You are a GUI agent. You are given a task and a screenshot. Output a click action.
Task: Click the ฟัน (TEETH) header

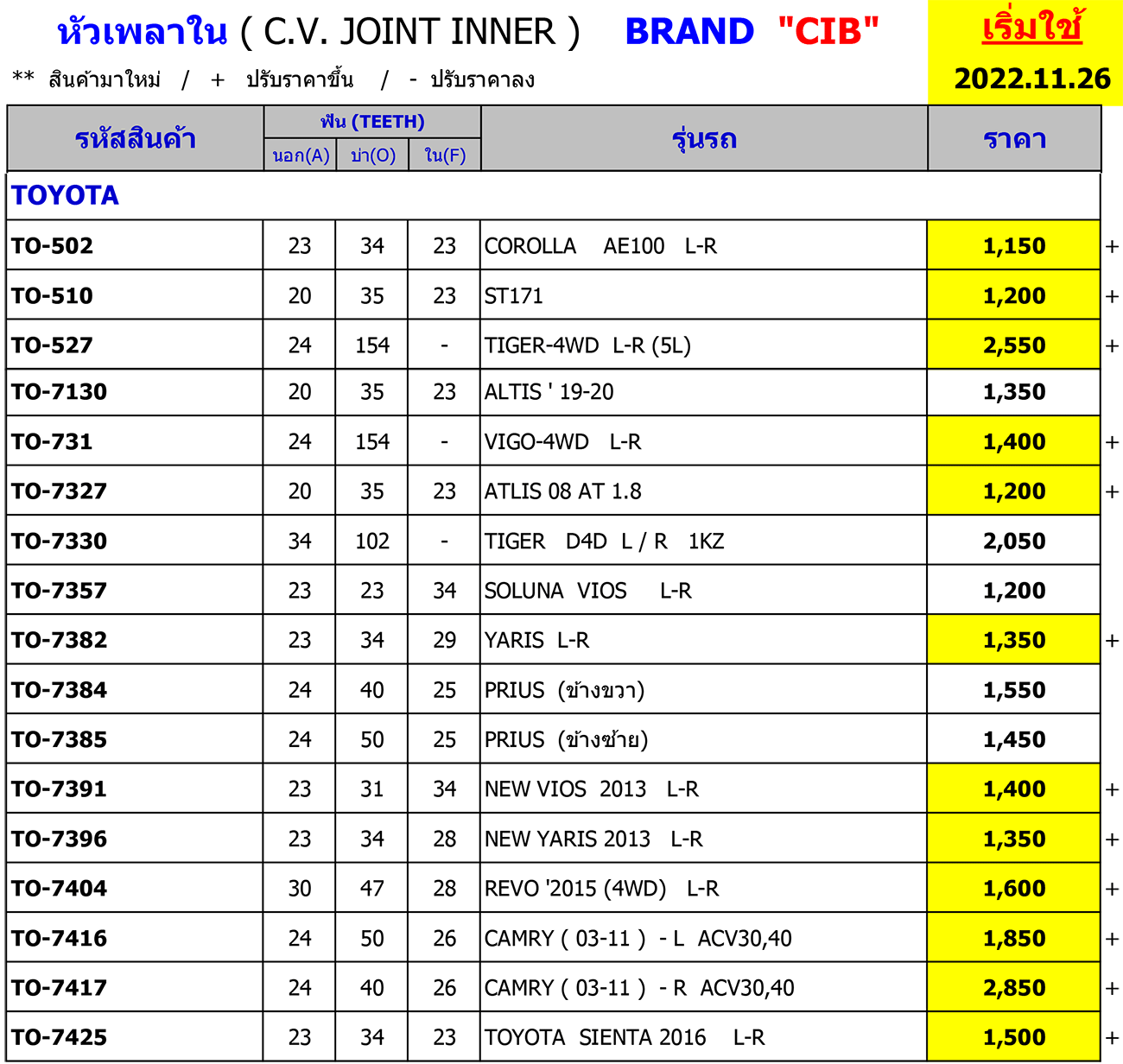click(372, 122)
